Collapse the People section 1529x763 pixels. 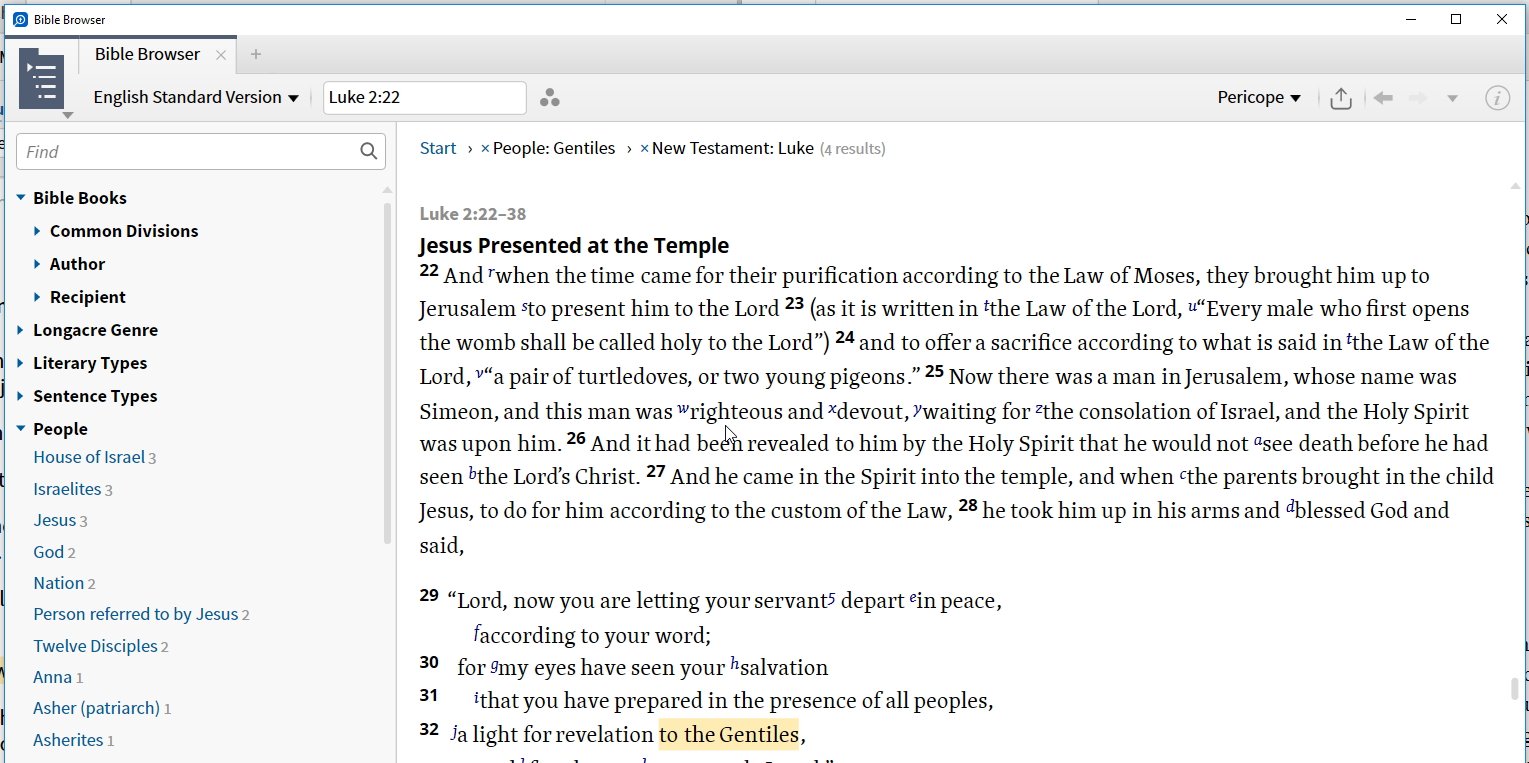click(21, 429)
